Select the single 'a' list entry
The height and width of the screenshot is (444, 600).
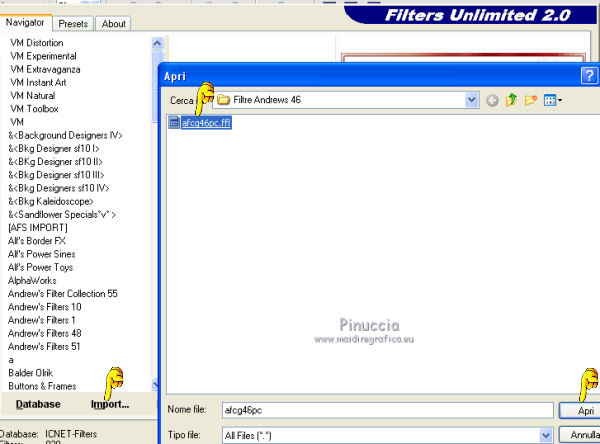[11, 360]
